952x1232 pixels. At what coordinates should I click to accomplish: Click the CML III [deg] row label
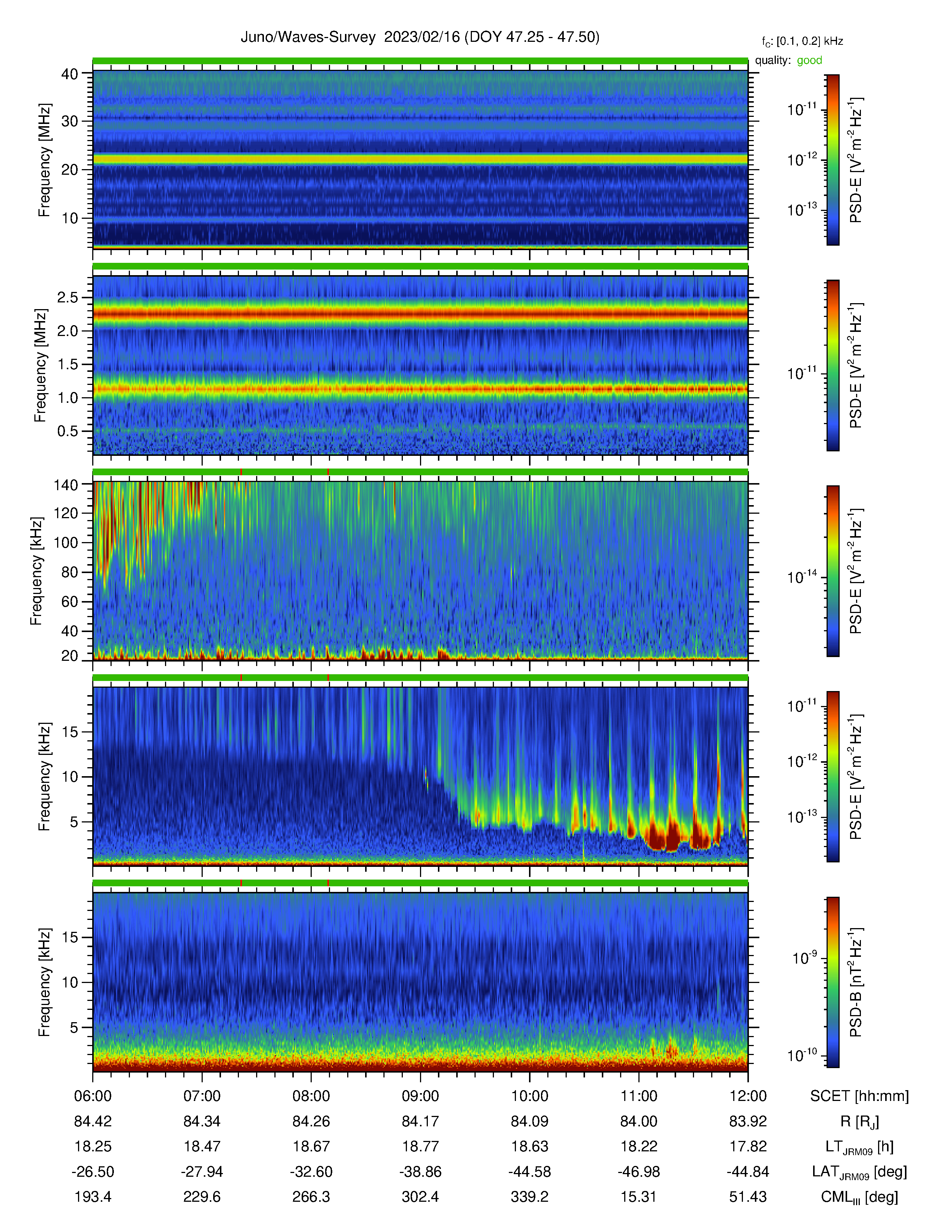click(859, 1197)
